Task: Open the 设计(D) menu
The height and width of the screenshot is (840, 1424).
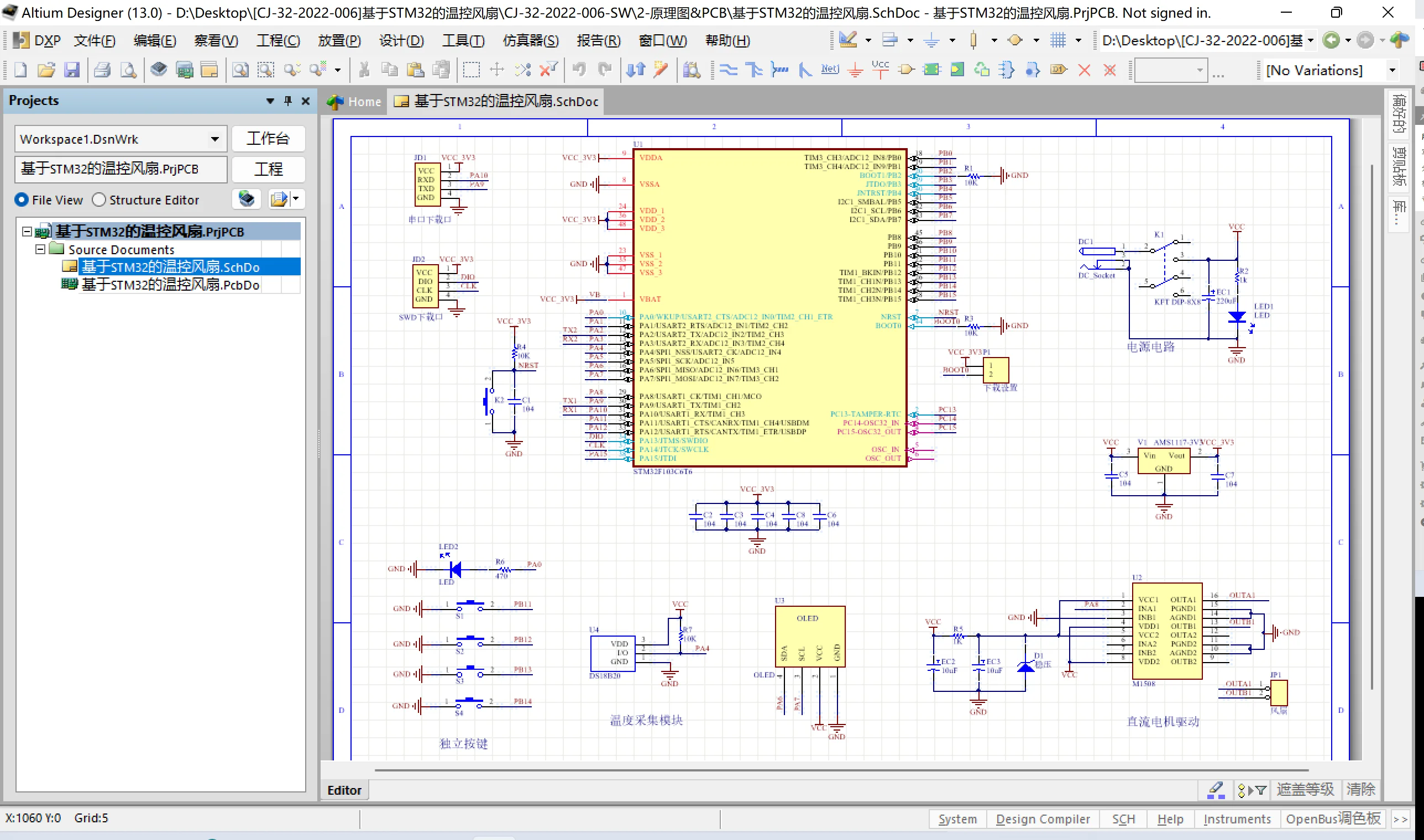Action: tap(401, 41)
